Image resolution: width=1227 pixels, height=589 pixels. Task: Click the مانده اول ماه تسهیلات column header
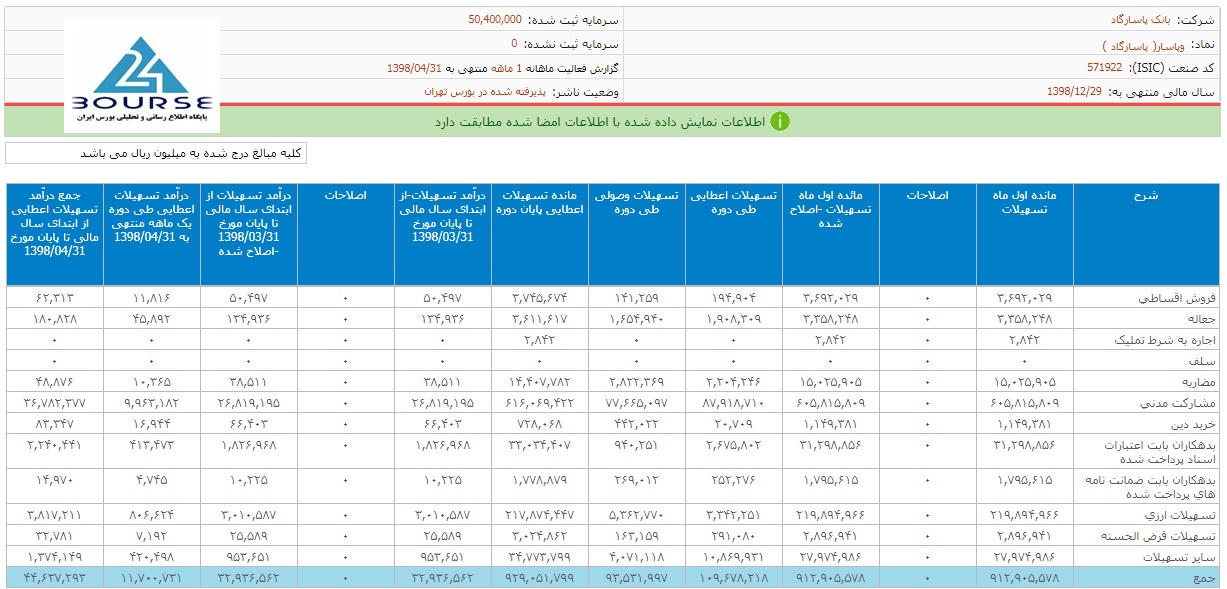(x=1025, y=201)
